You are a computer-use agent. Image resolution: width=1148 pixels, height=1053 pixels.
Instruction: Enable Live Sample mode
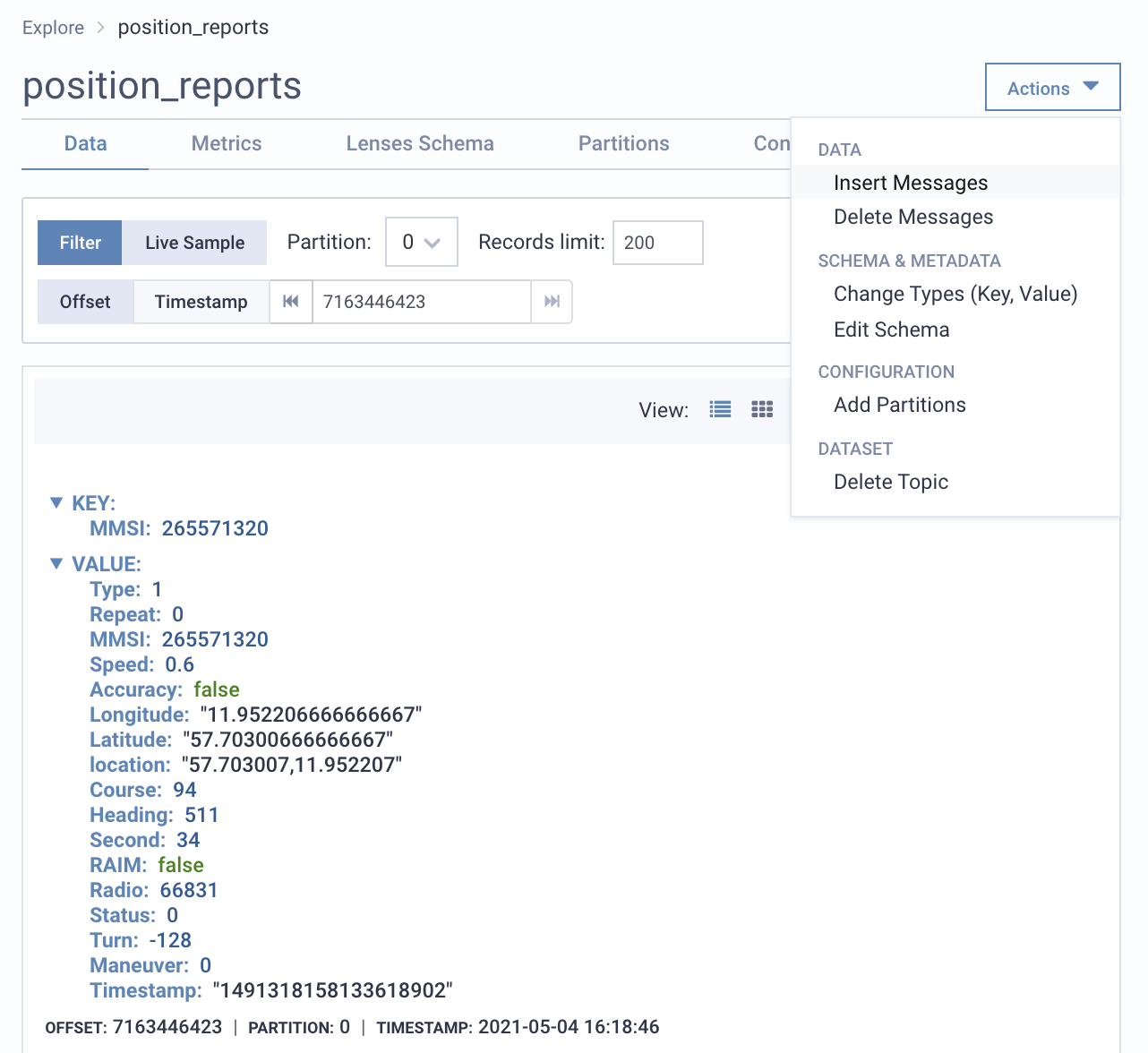tap(194, 242)
